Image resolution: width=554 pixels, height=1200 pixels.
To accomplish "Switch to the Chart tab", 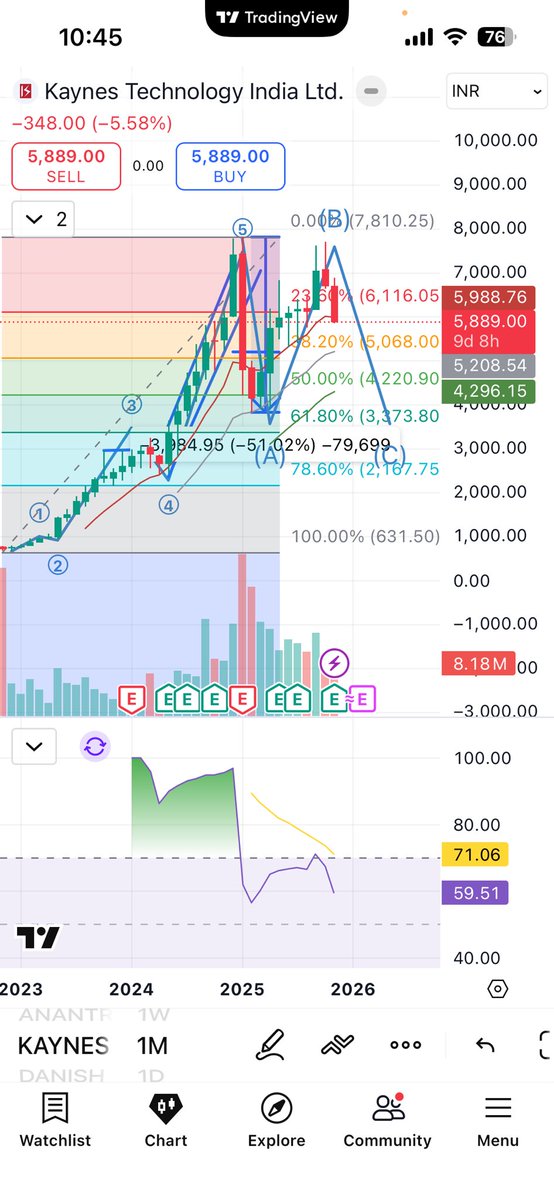I will [x=166, y=1120].
